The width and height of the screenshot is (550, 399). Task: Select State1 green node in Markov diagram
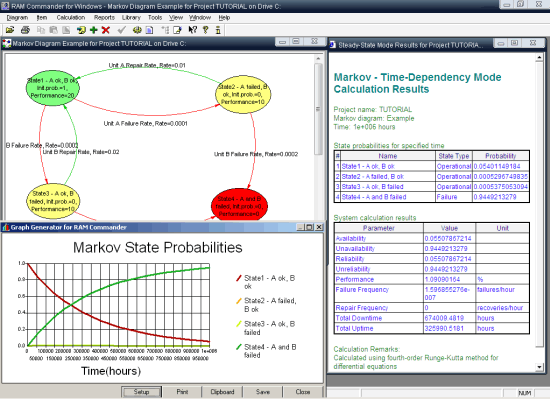point(53,88)
